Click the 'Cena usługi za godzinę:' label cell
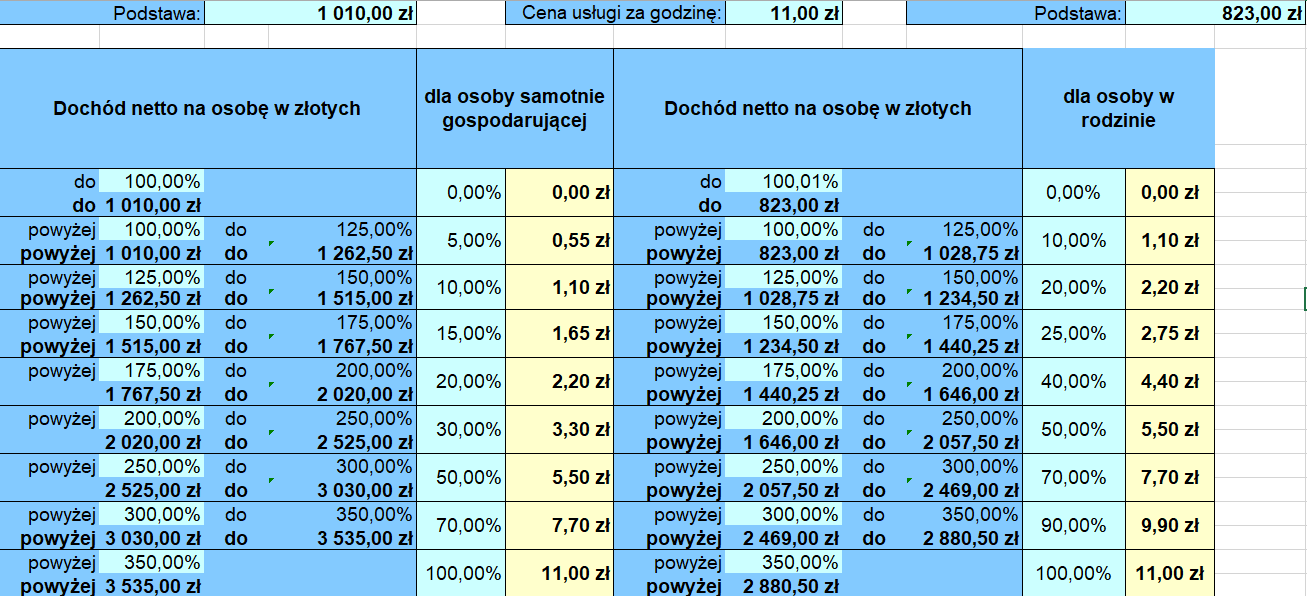 (616, 13)
